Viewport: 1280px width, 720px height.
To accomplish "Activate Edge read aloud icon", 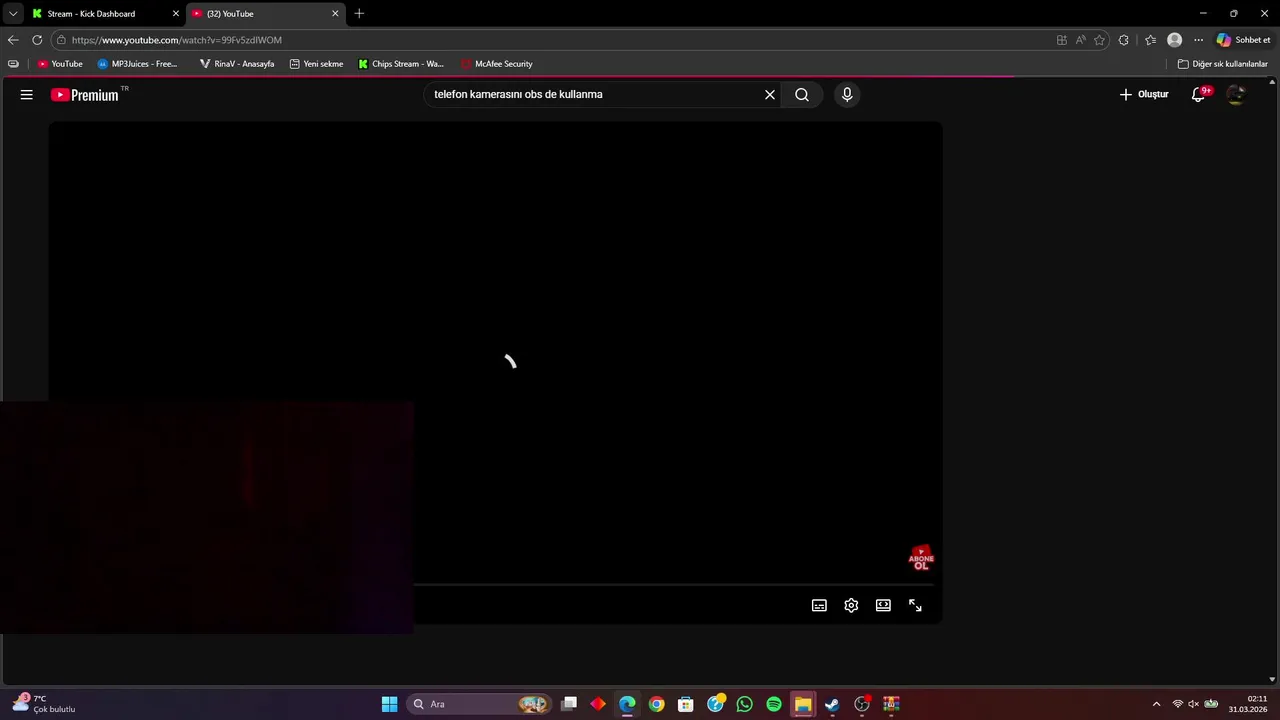I will [x=1081, y=40].
